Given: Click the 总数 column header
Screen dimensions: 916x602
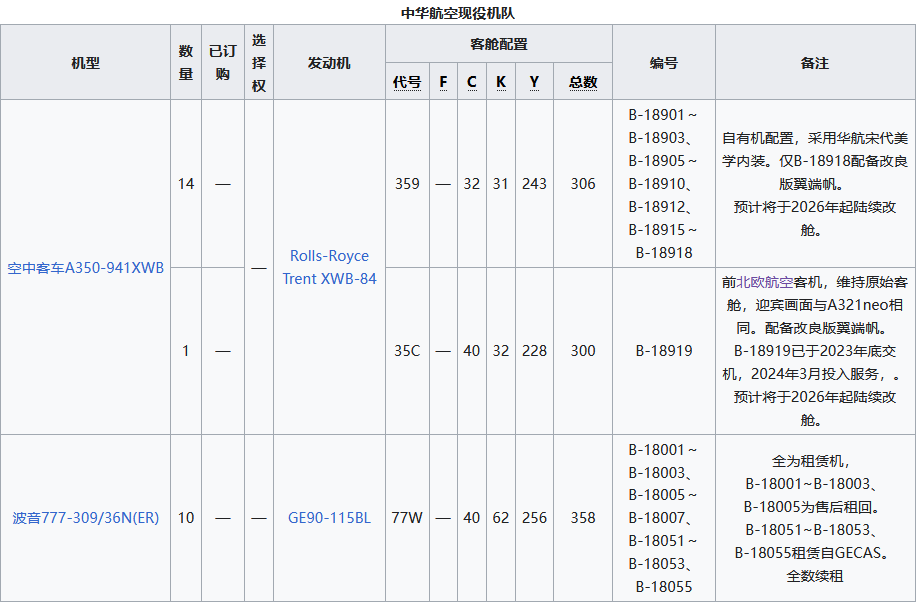Looking at the screenshot, I should point(583,82).
